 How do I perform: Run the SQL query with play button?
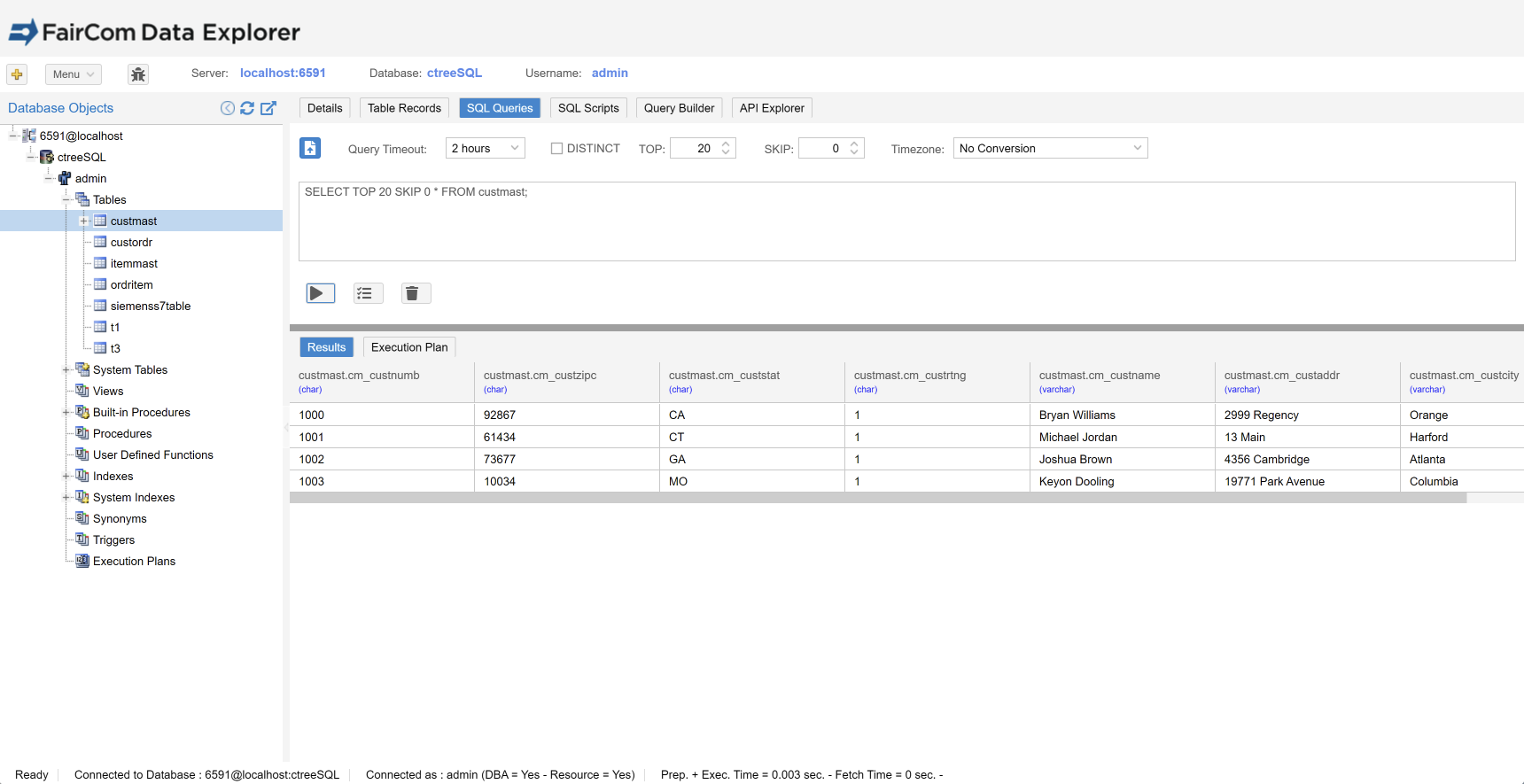321,293
